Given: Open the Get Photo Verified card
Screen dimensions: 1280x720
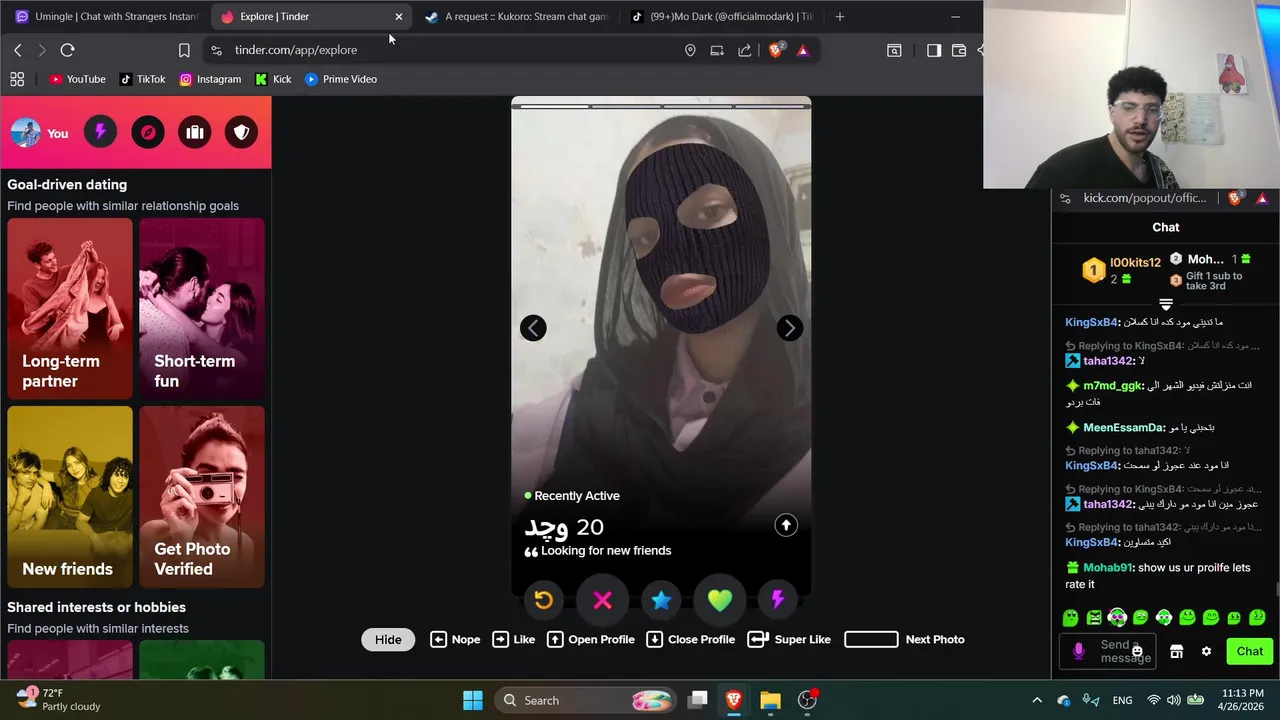Looking at the screenshot, I should (x=202, y=497).
